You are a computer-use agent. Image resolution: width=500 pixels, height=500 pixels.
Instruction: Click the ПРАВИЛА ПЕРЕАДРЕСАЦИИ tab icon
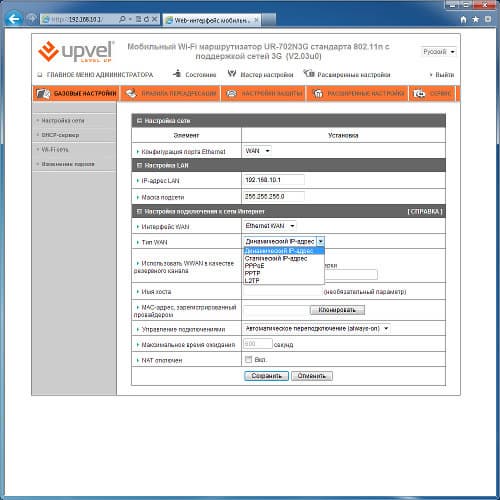[x=131, y=94]
